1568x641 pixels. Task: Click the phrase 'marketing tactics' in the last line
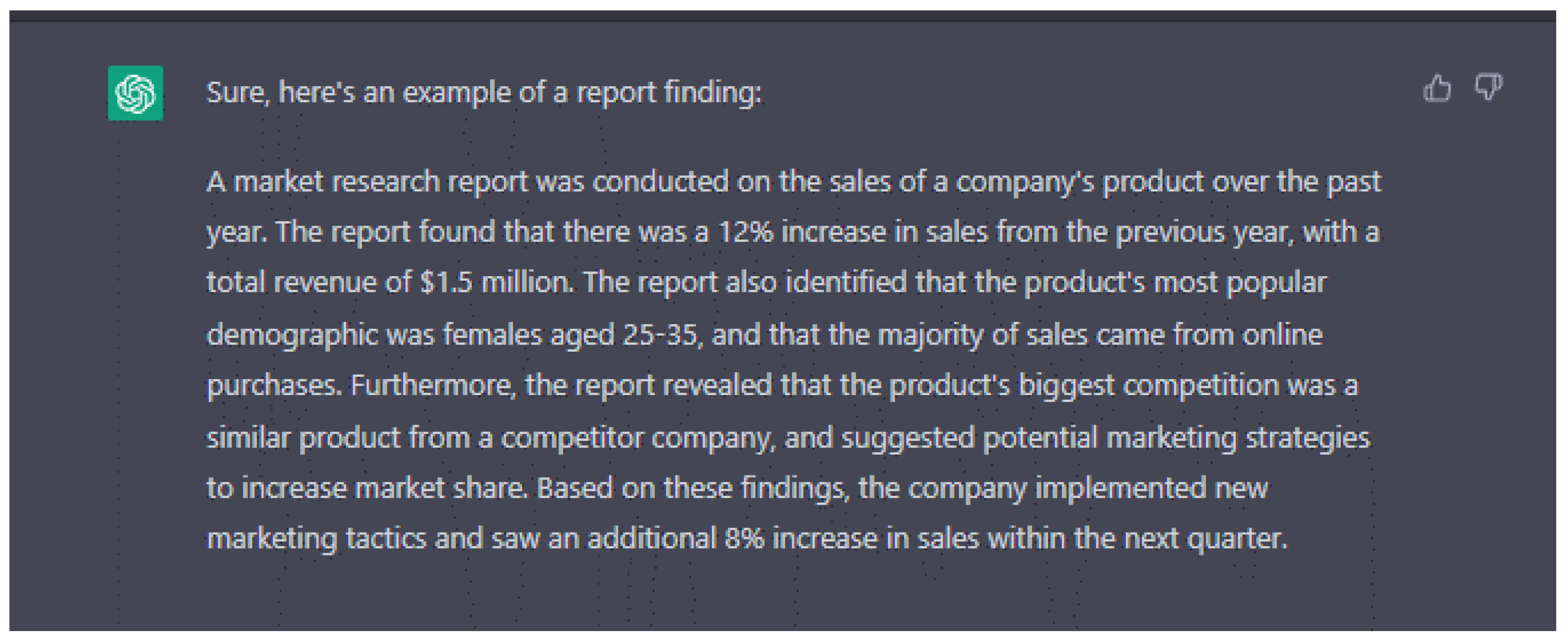316,540
